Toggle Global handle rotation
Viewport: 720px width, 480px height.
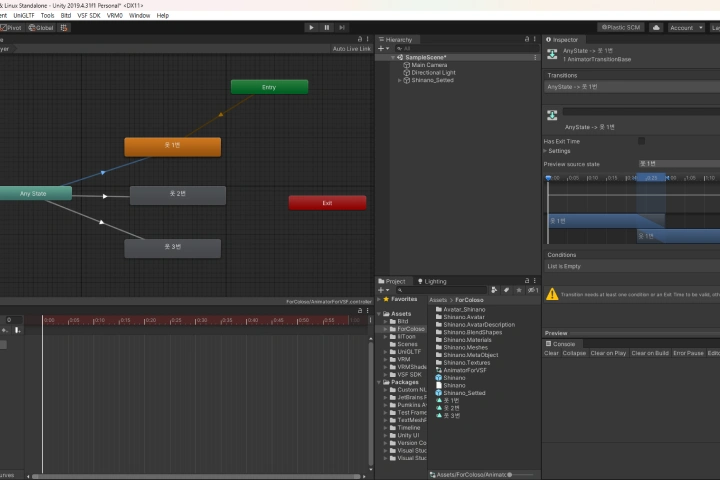[41, 28]
